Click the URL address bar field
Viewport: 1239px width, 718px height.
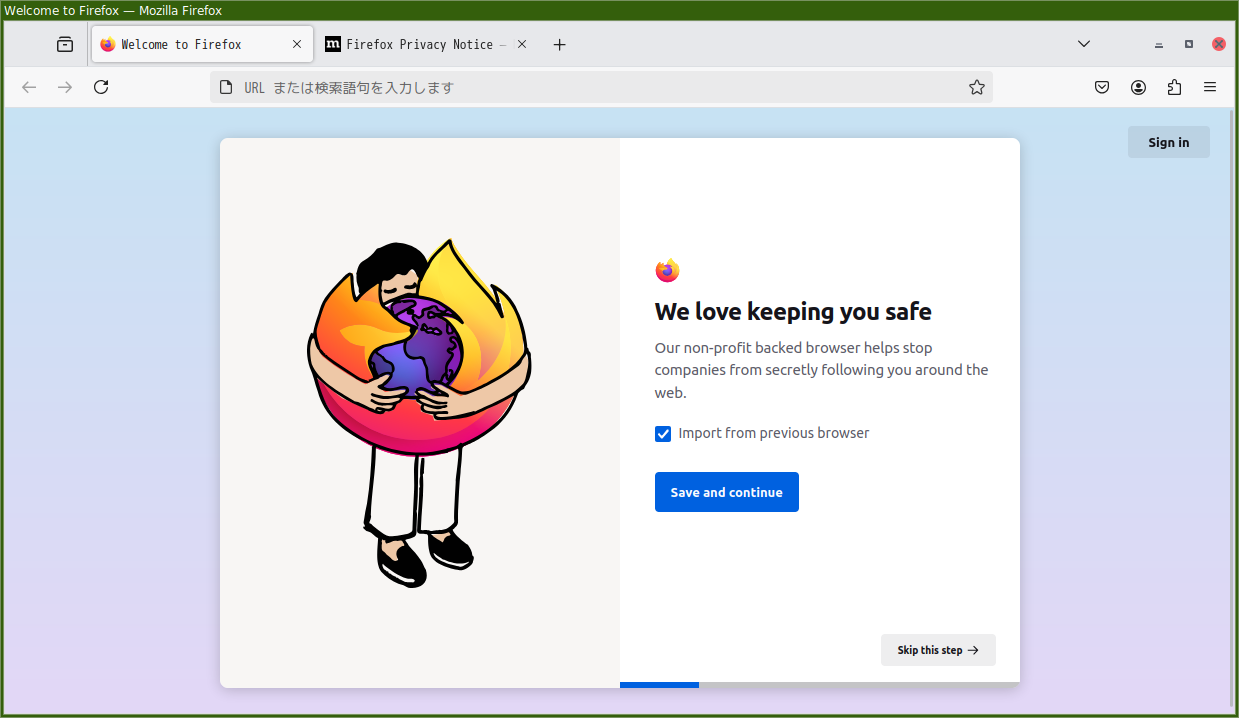600,87
